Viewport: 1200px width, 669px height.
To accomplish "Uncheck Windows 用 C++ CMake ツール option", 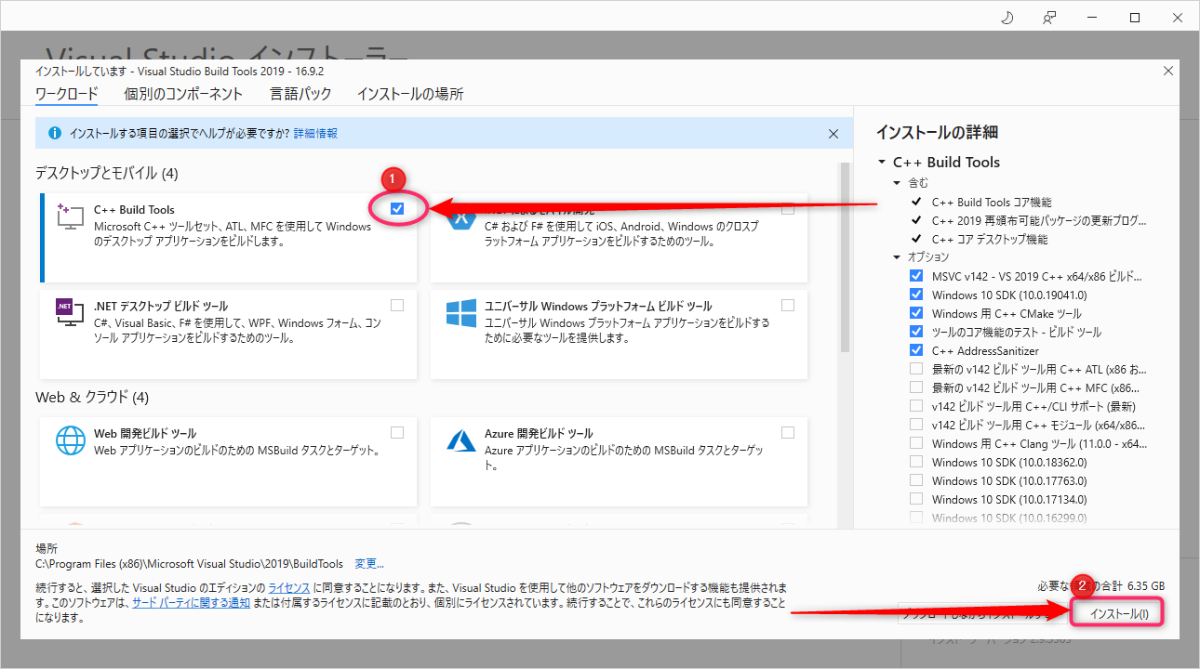I will tap(916, 313).
